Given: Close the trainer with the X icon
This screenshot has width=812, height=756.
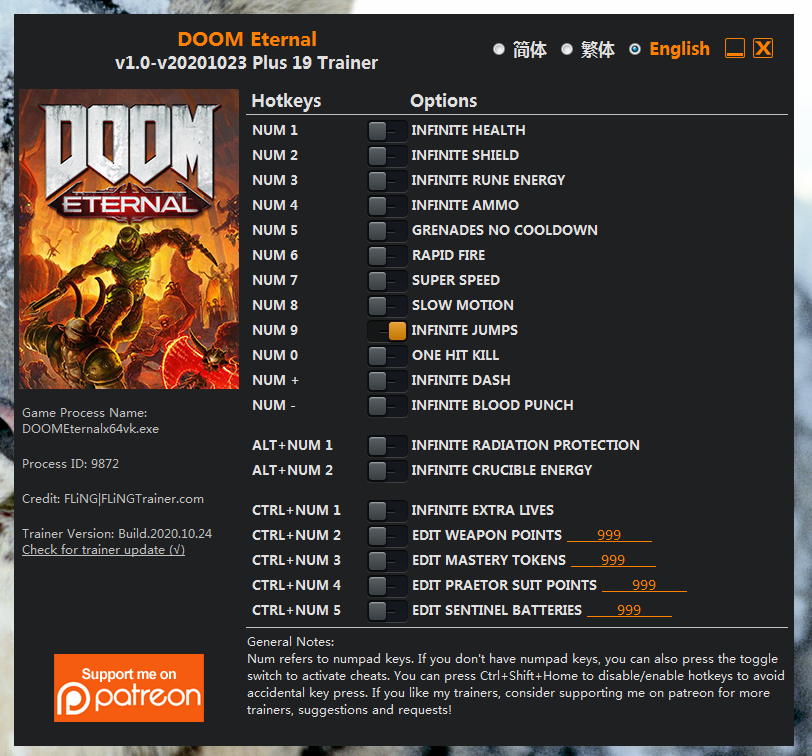Looking at the screenshot, I should 763,49.
